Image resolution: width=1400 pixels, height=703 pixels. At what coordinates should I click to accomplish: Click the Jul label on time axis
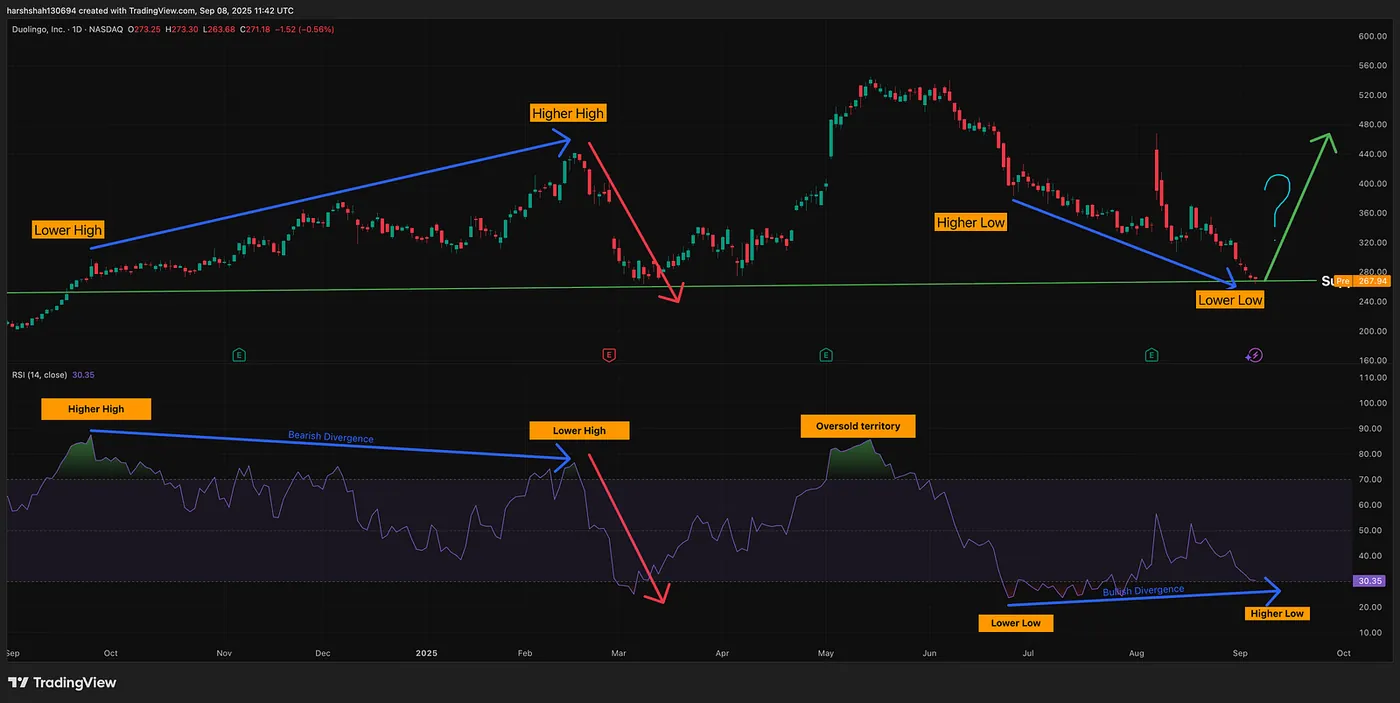(x=1028, y=653)
